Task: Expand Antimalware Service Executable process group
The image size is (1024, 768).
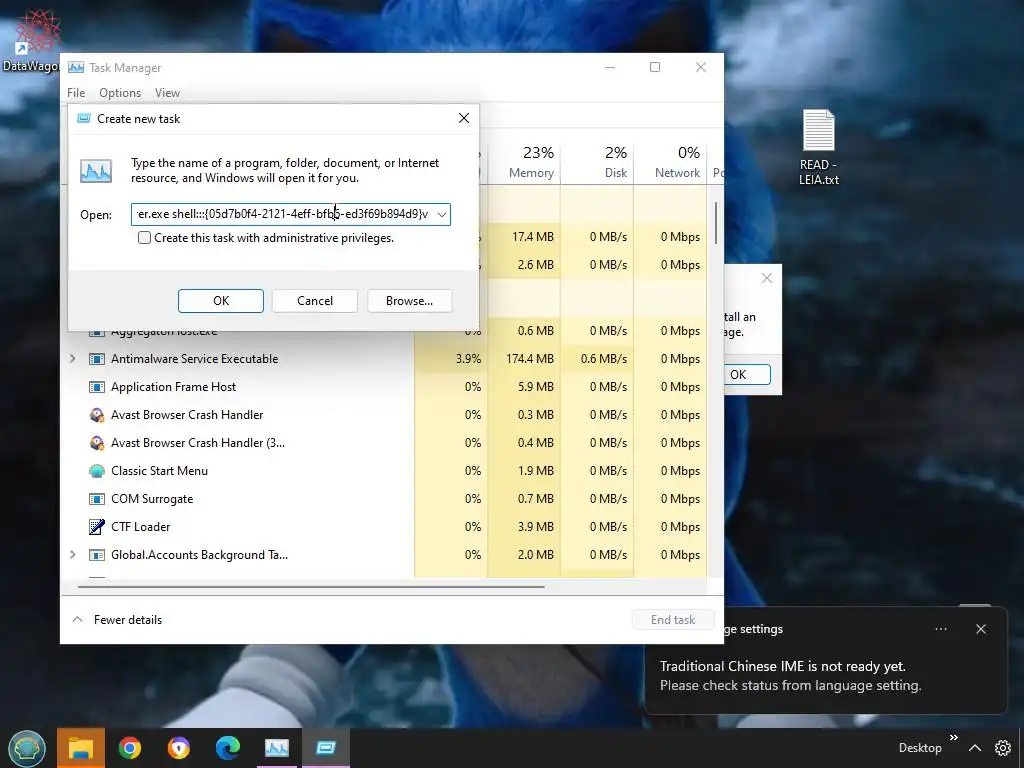Action: pos(72,359)
